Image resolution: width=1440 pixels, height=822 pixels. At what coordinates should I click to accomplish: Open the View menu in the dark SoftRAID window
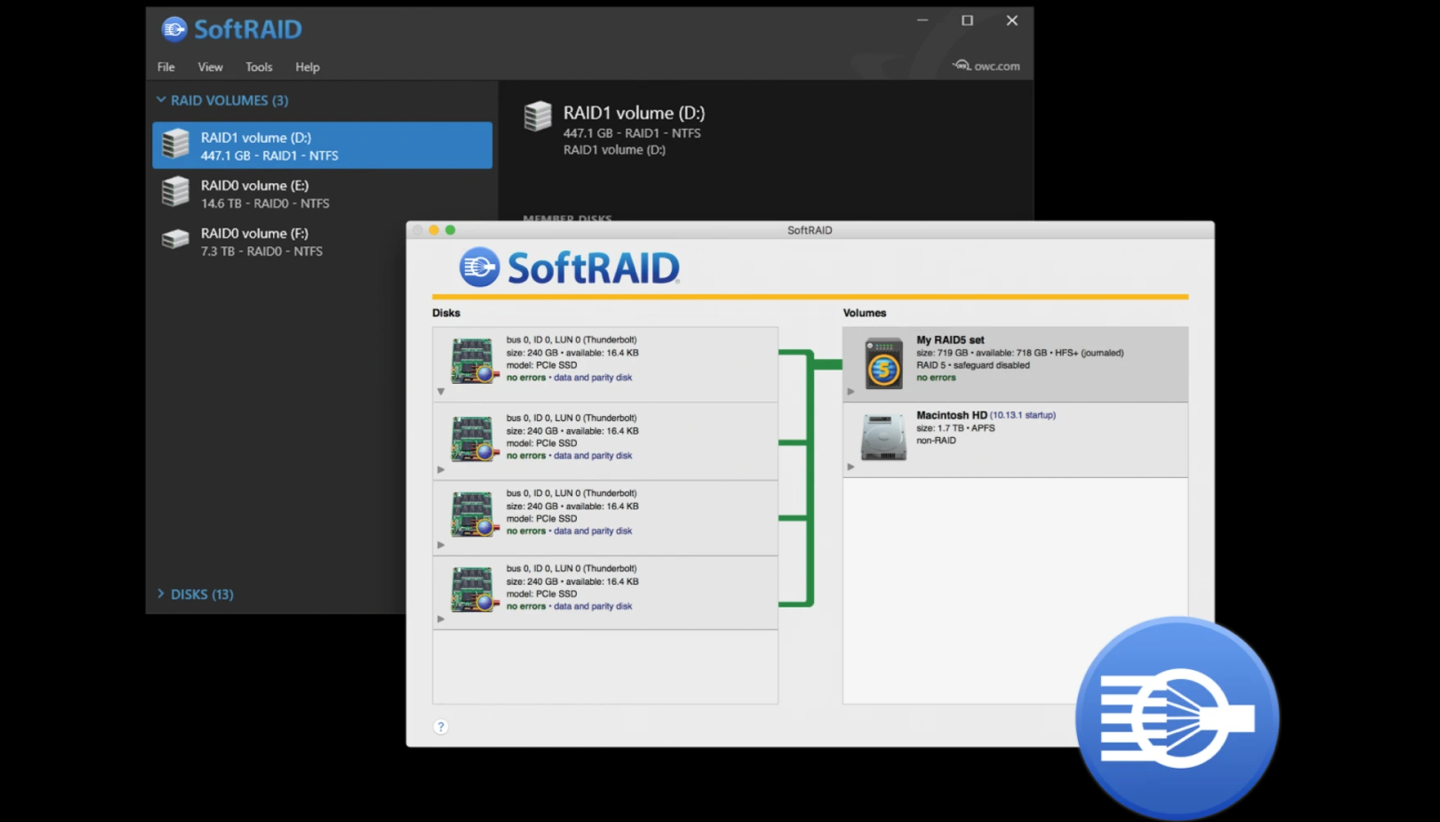click(210, 67)
